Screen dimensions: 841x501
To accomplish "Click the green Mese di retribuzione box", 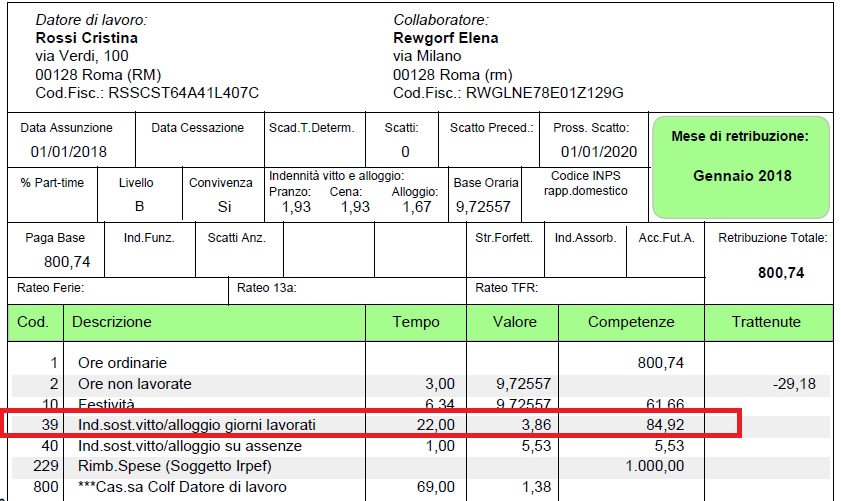I will (741, 166).
